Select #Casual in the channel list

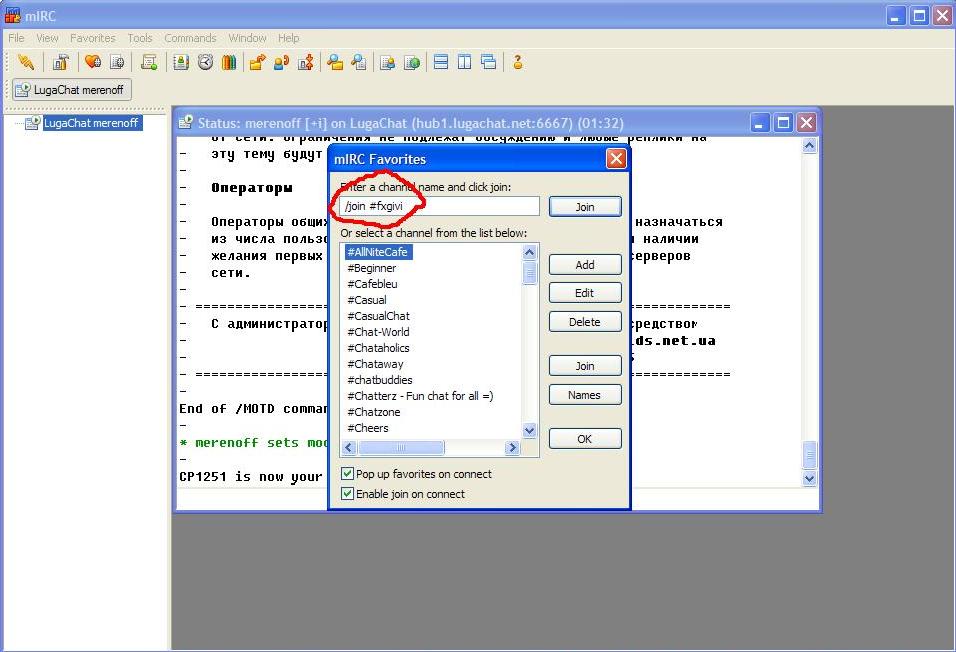tap(366, 300)
